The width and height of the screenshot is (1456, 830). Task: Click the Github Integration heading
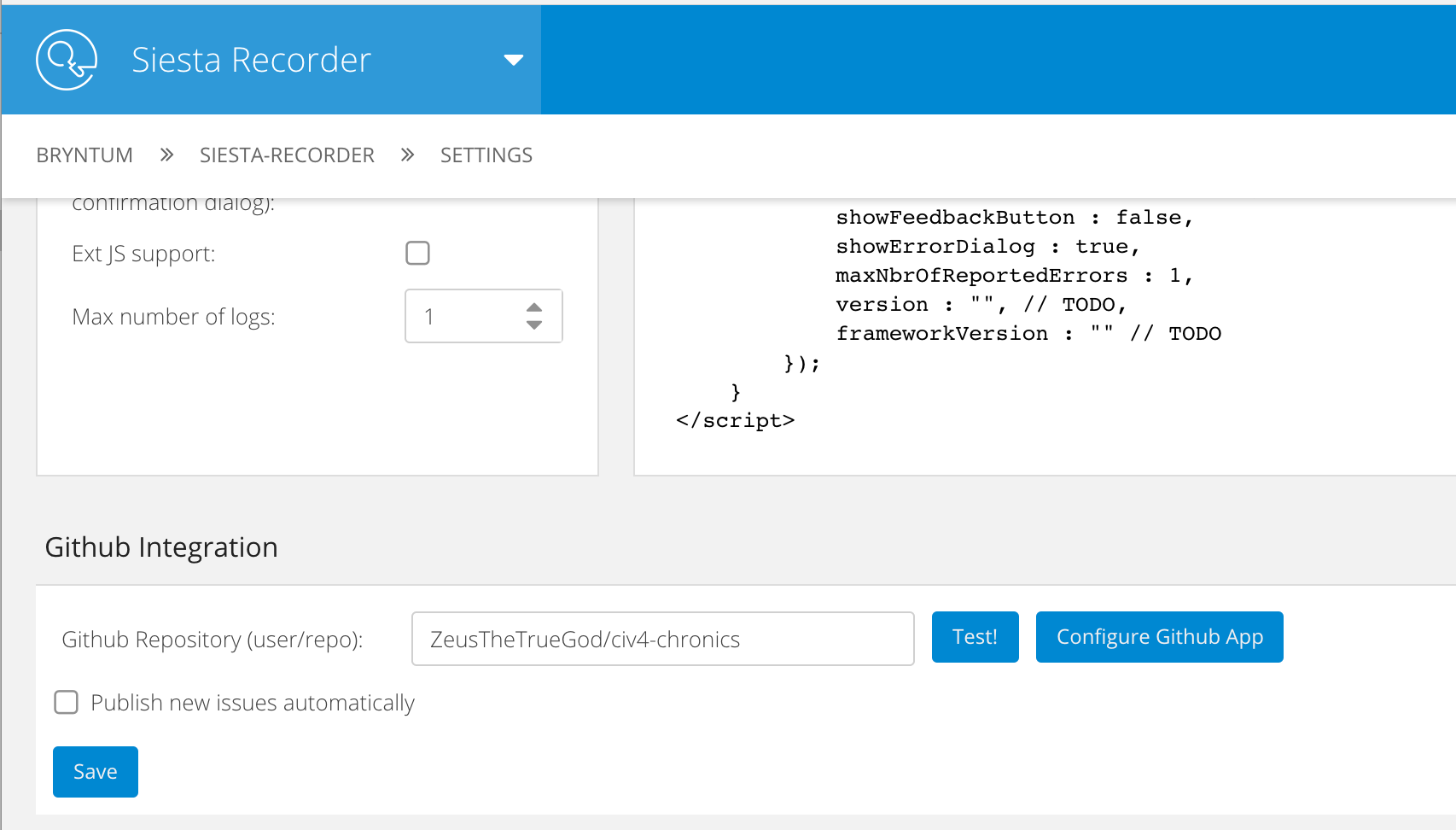coord(161,547)
